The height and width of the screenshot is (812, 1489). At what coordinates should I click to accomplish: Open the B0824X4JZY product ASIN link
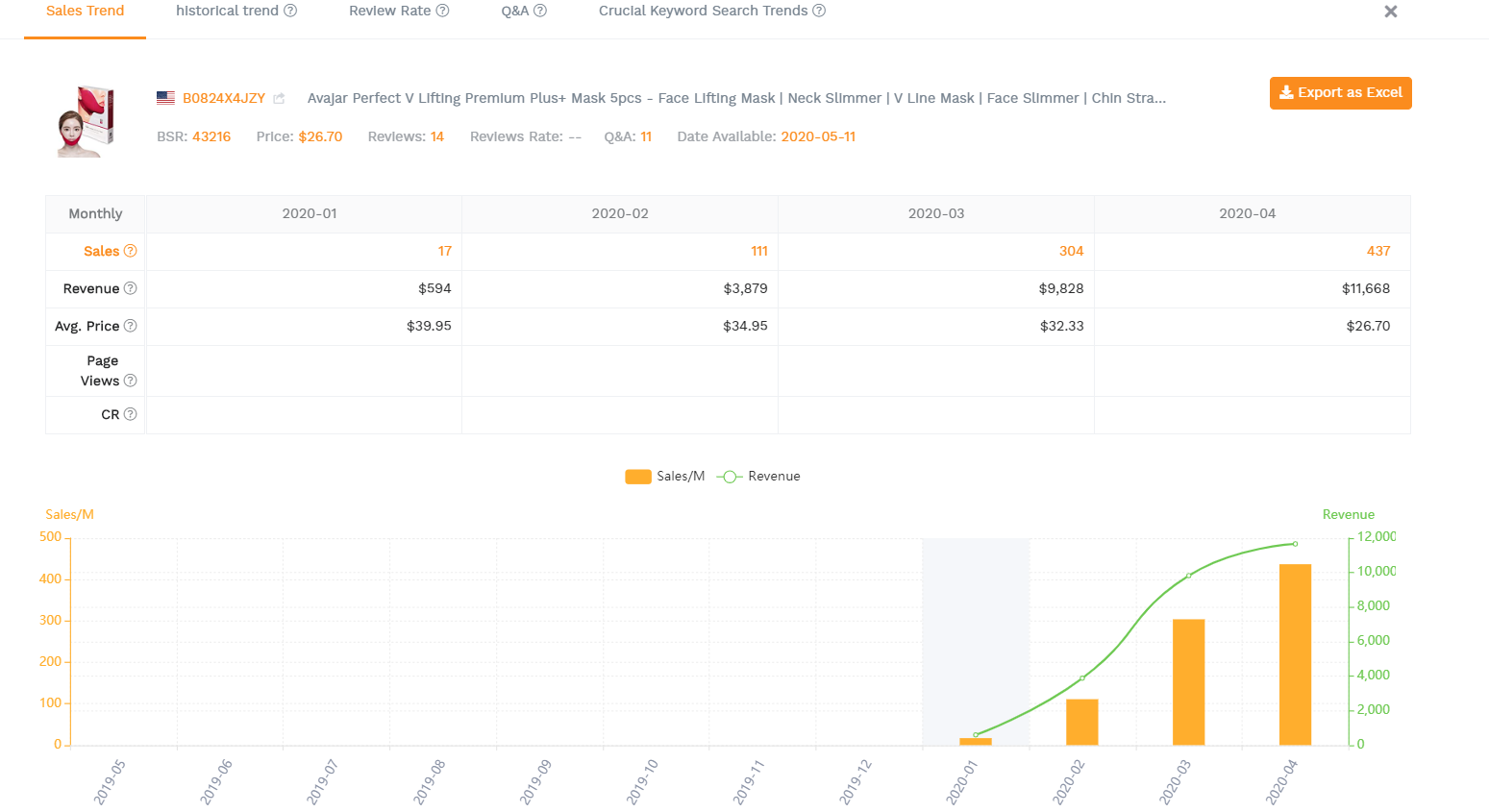click(224, 98)
